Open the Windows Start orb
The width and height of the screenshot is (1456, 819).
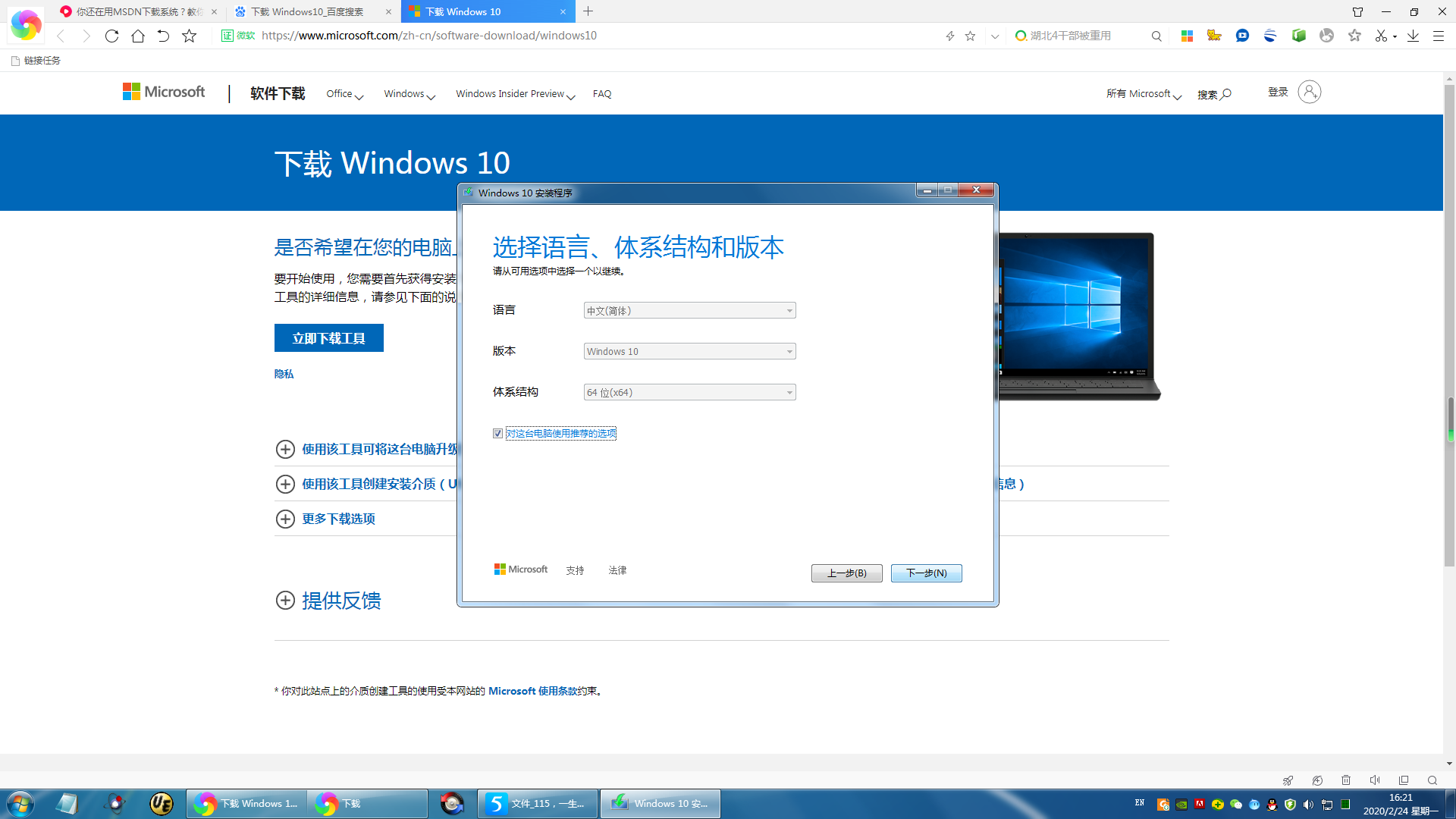pos(20,804)
